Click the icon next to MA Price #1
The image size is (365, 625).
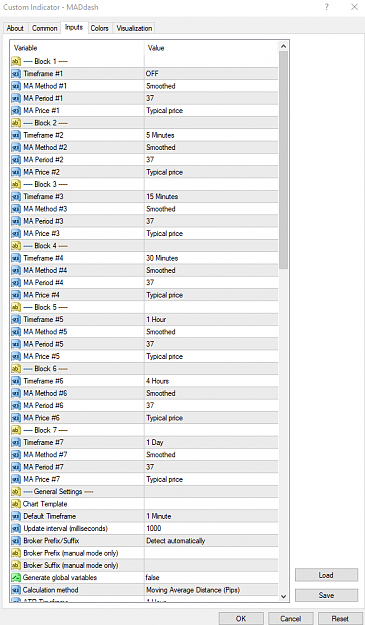pos(16,110)
